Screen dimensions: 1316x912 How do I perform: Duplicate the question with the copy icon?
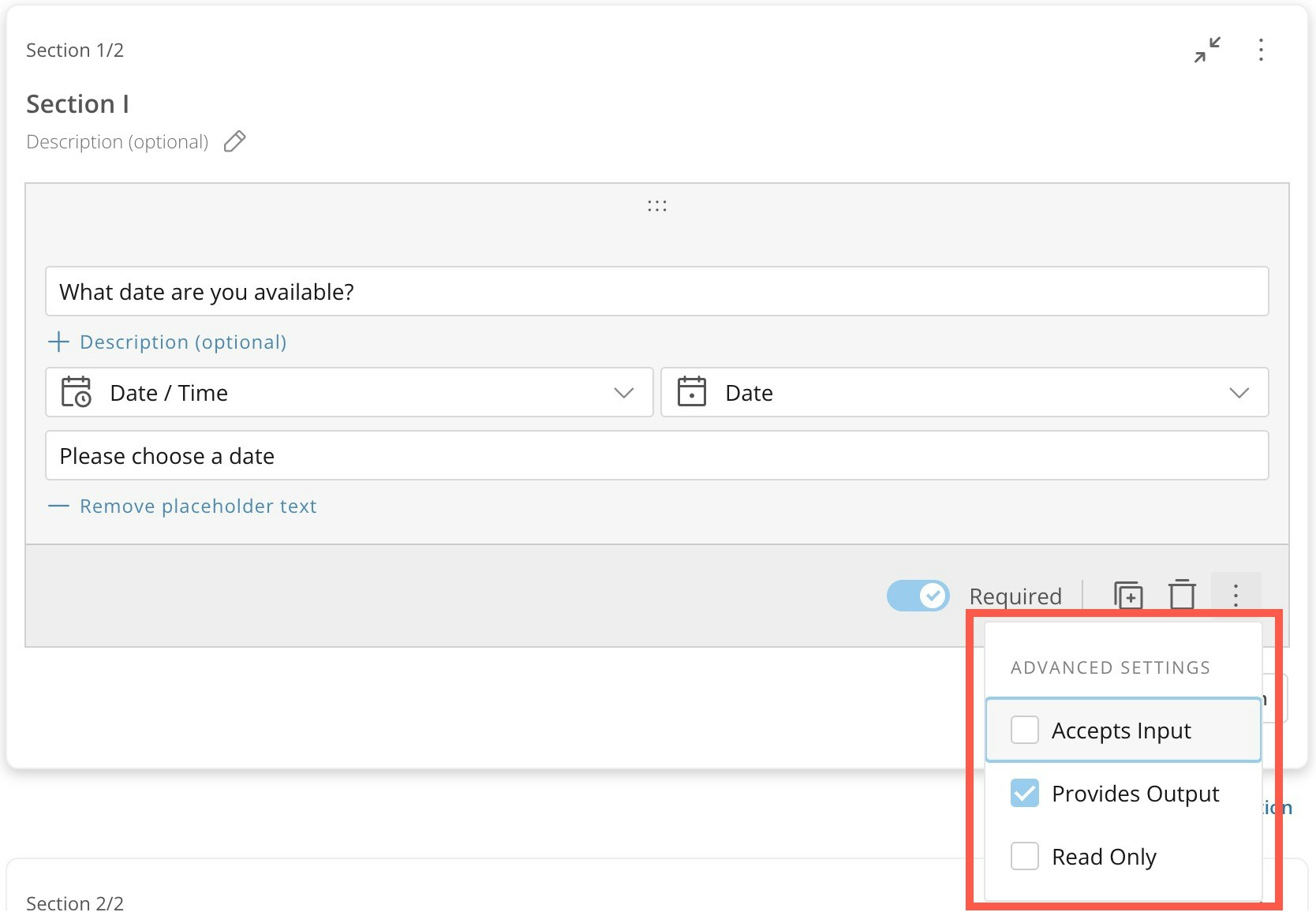(x=1128, y=595)
